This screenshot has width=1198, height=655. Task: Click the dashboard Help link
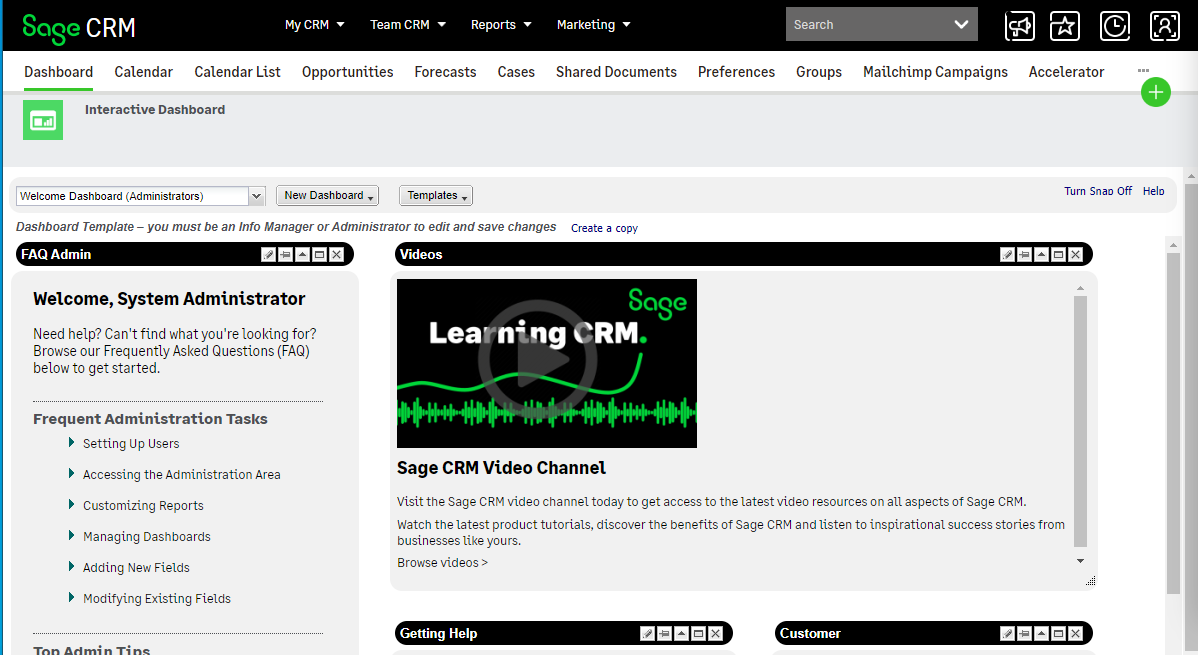pyautogui.click(x=1154, y=191)
